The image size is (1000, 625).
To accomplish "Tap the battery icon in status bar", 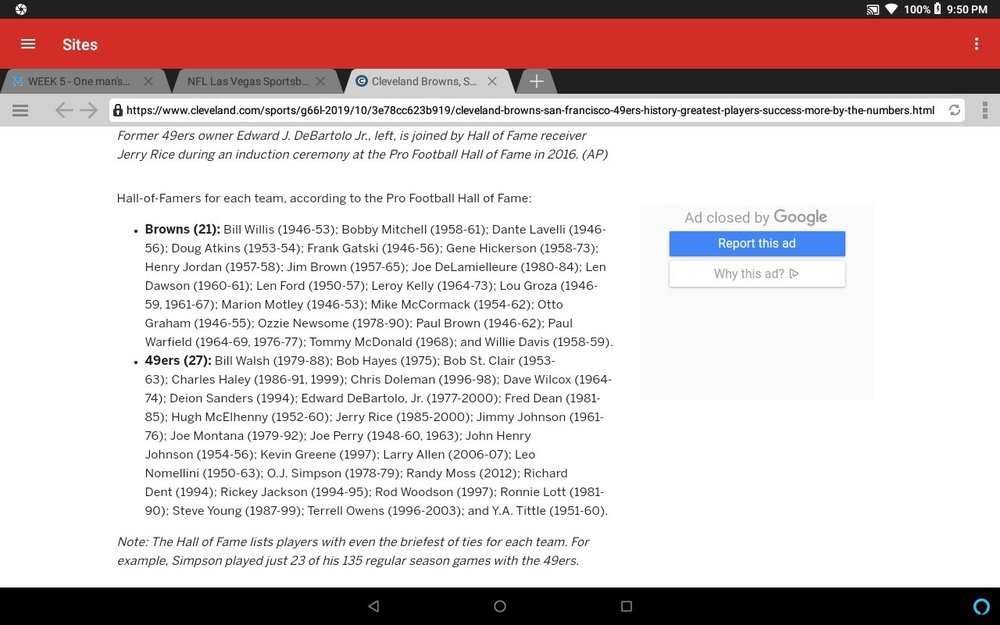I will click(938, 9).
